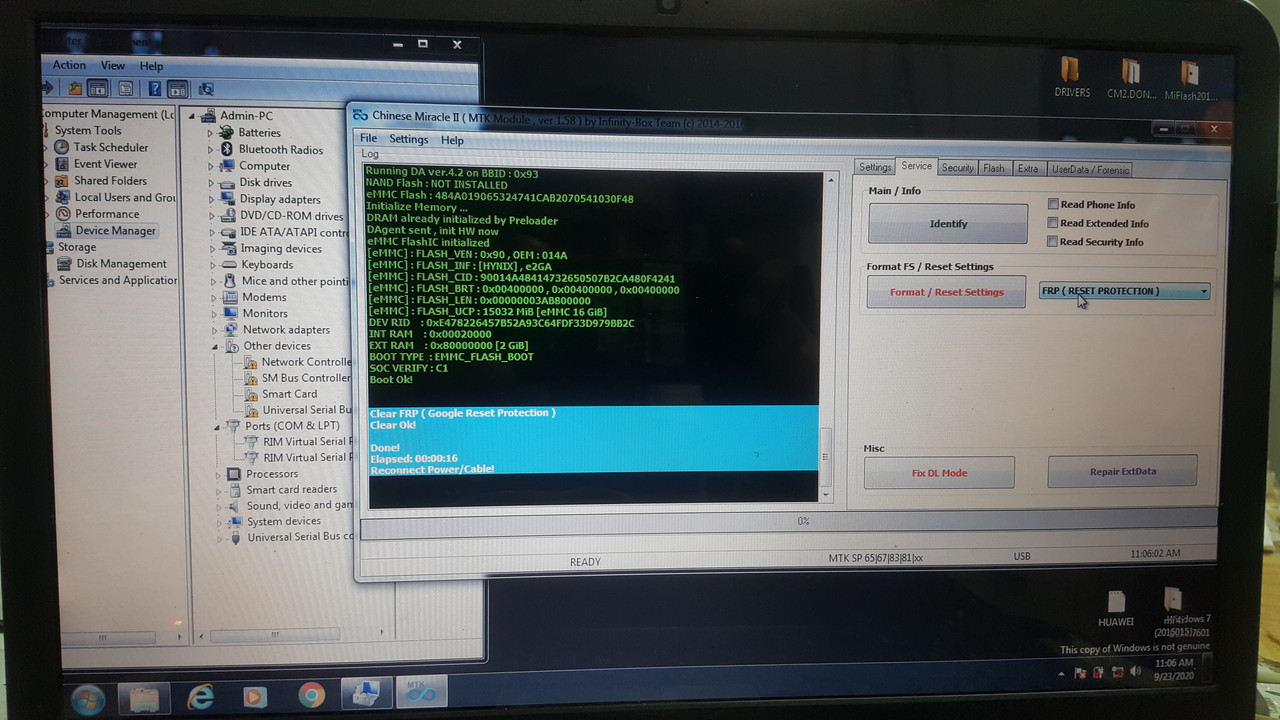Image resolution: width=1280 pixels, height=720 pixels.
Task: Select the Batteries device icon
Action: [x=227, y=132]
